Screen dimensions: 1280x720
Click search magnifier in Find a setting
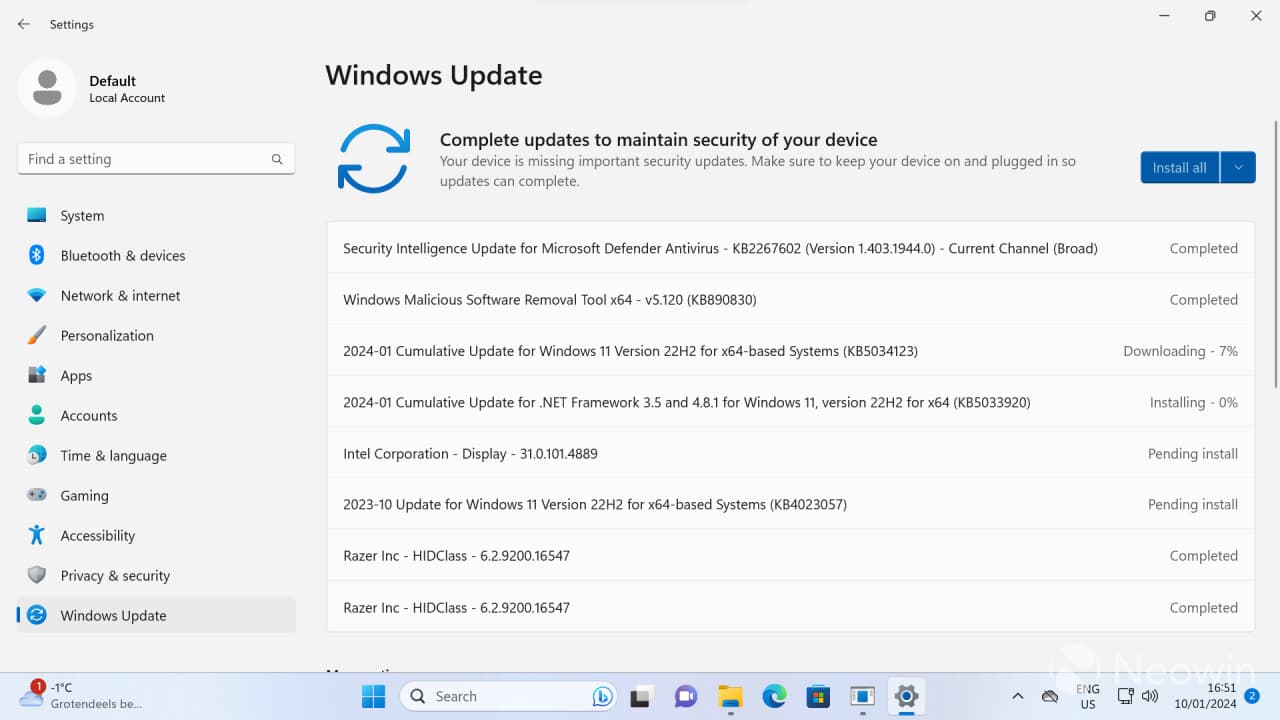tap(277, 159)
